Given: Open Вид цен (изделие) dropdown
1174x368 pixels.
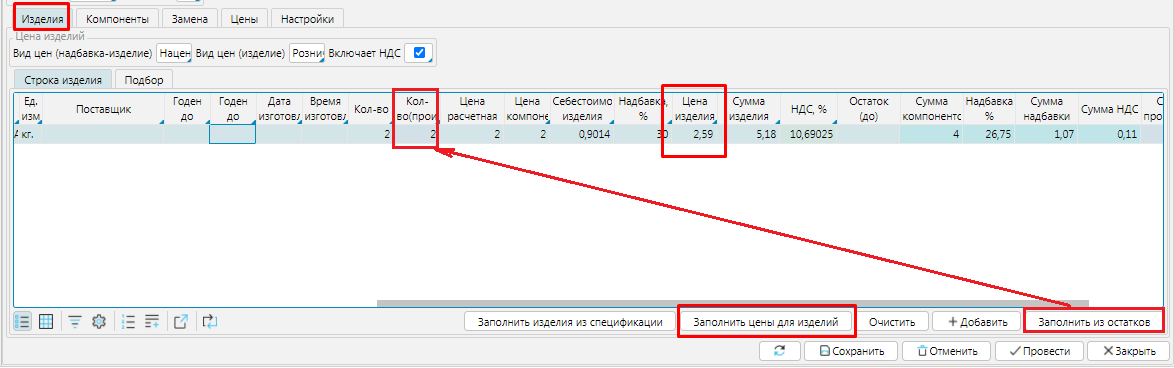Looking at the screenshot, I should click(307, 53).
